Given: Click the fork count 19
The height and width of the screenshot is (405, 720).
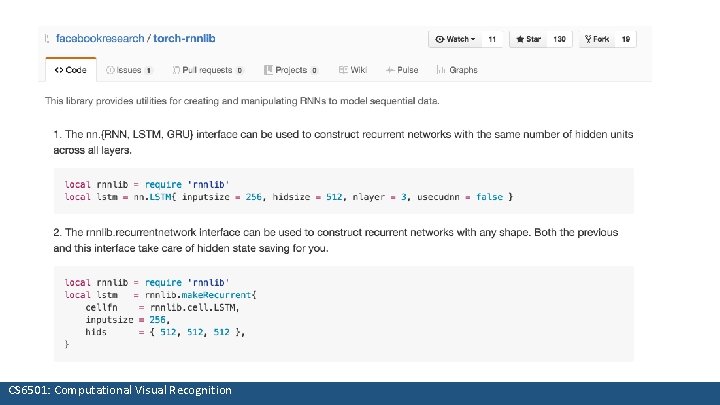Looking at the screenshot, I should point(626,39).
